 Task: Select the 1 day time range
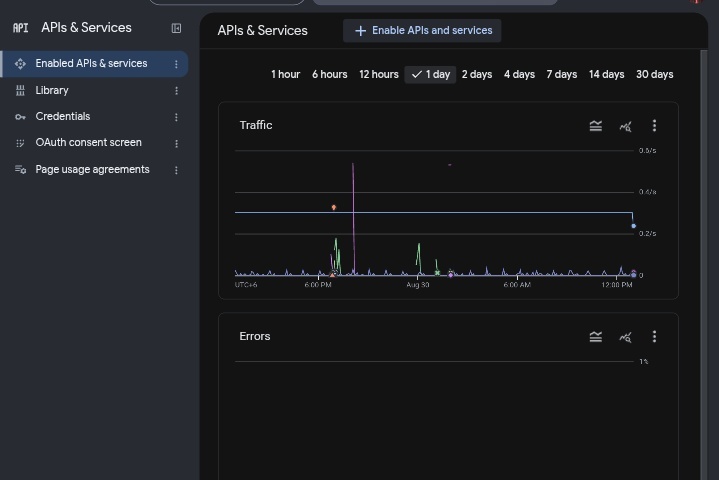(x=430, y=74)
